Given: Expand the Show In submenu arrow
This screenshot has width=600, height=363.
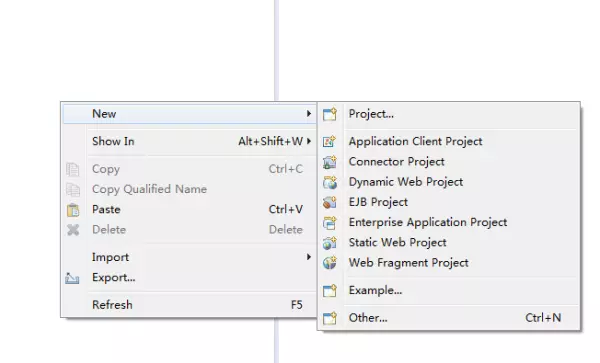Looking at the screenshot, I should 308,141.
